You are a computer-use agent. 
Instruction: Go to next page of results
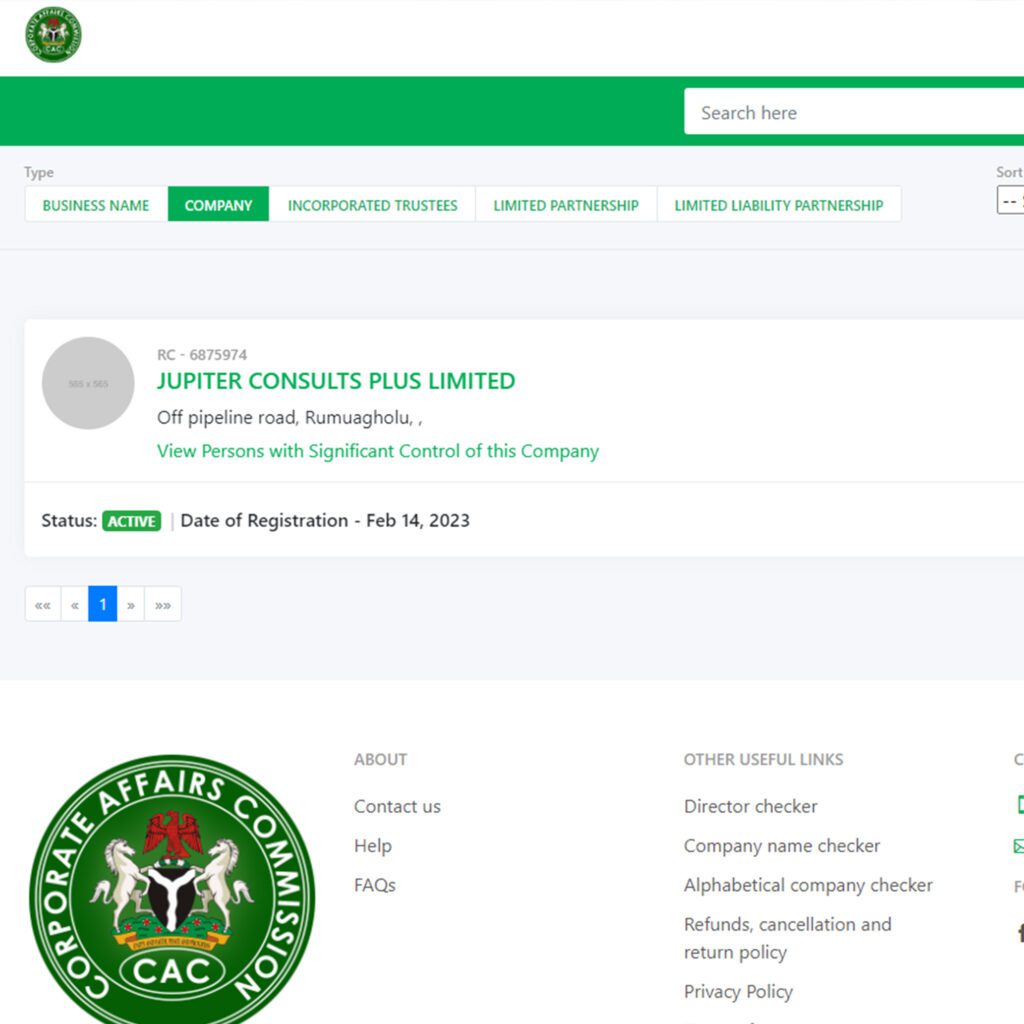tap(131, 604)
